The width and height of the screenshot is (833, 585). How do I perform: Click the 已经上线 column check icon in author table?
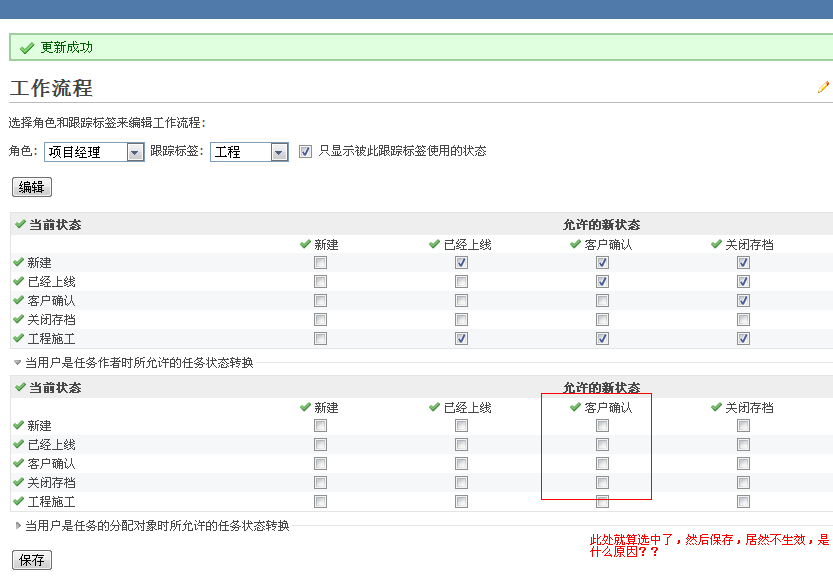[435, 407]
